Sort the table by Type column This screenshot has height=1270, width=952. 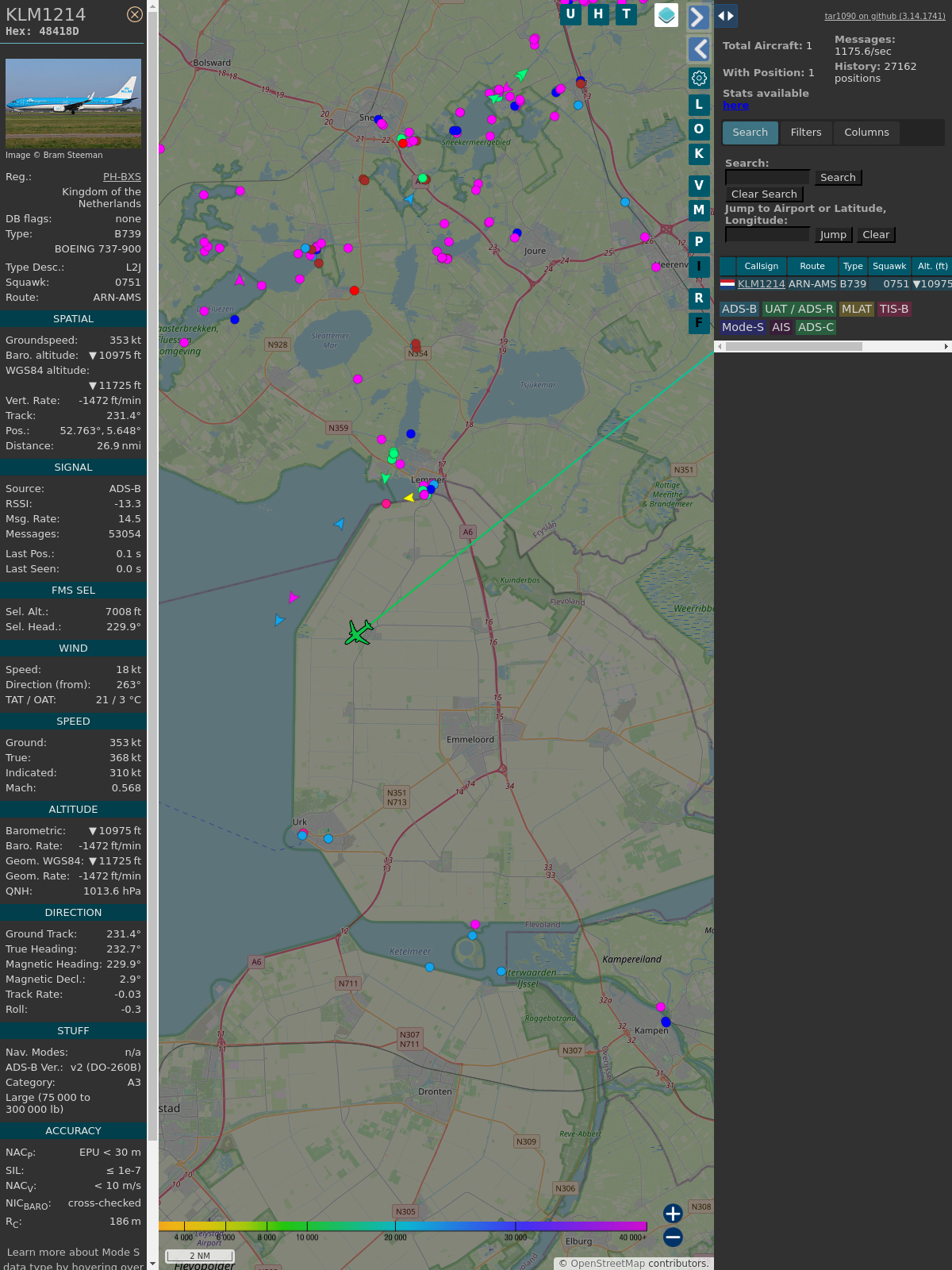[x=853, y=267]
